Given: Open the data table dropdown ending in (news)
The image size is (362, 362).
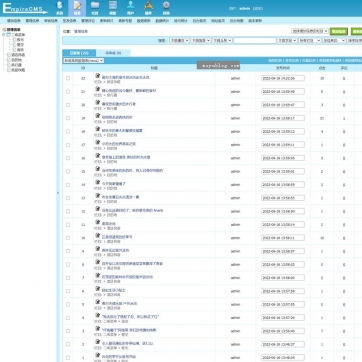Looking at the screenshot, I should click(x=84, y=61).
